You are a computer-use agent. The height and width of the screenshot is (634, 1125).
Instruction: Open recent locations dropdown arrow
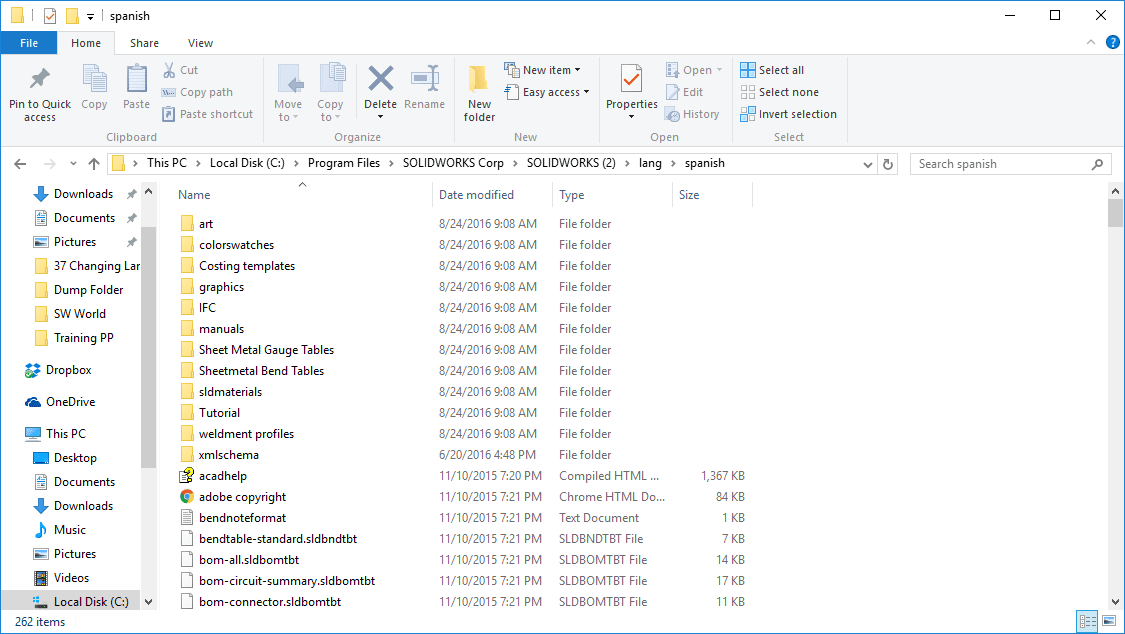click(73, 164)
